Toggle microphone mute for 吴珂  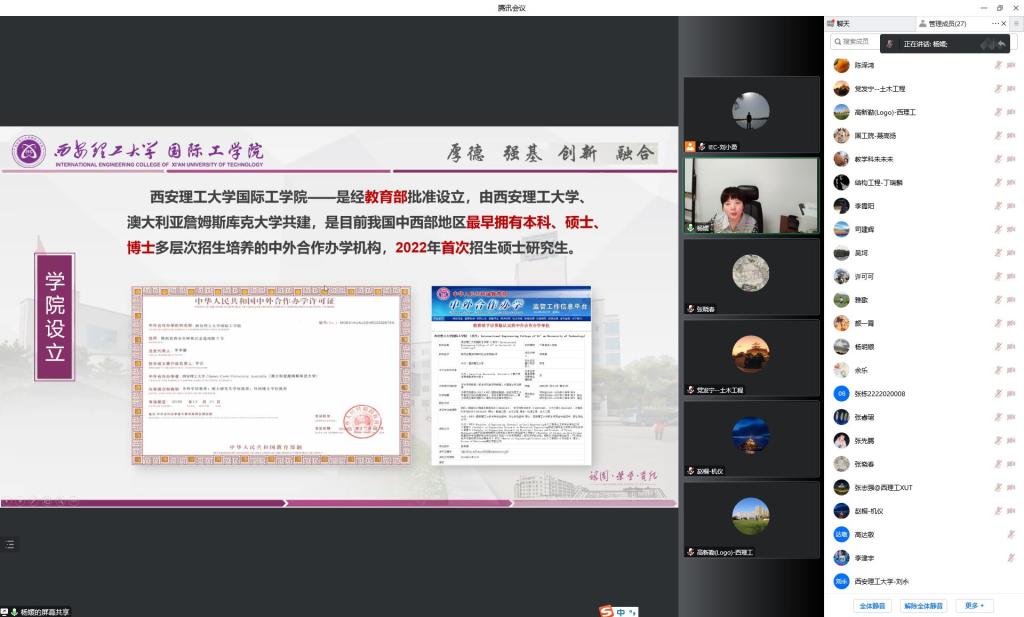(x=997, y=253)
